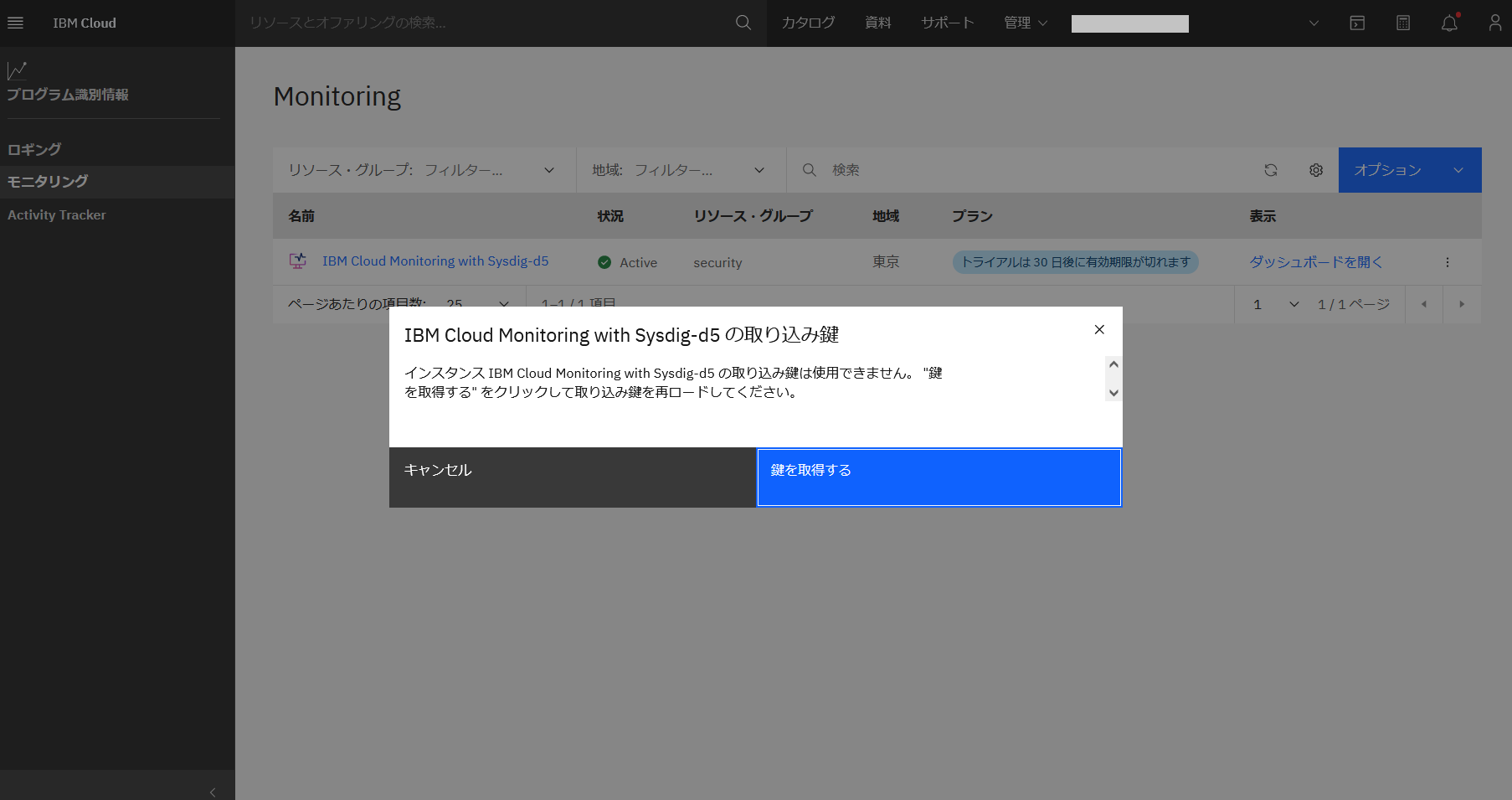The width and height of the screenshot is (1512, 800).
Task: Open the cost estimator calculator icon
Action: pyautogui.click(x=1403, y=23)
